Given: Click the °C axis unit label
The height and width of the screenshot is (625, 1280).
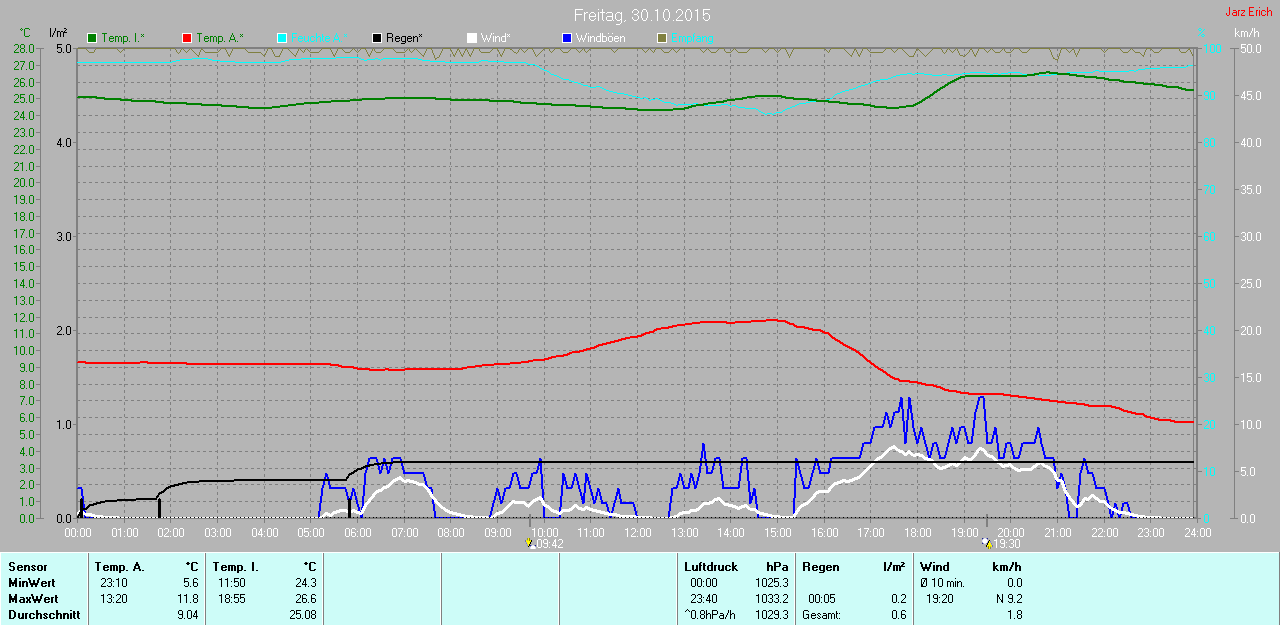Looking at the screenshot, I should [x=26, y=33].
